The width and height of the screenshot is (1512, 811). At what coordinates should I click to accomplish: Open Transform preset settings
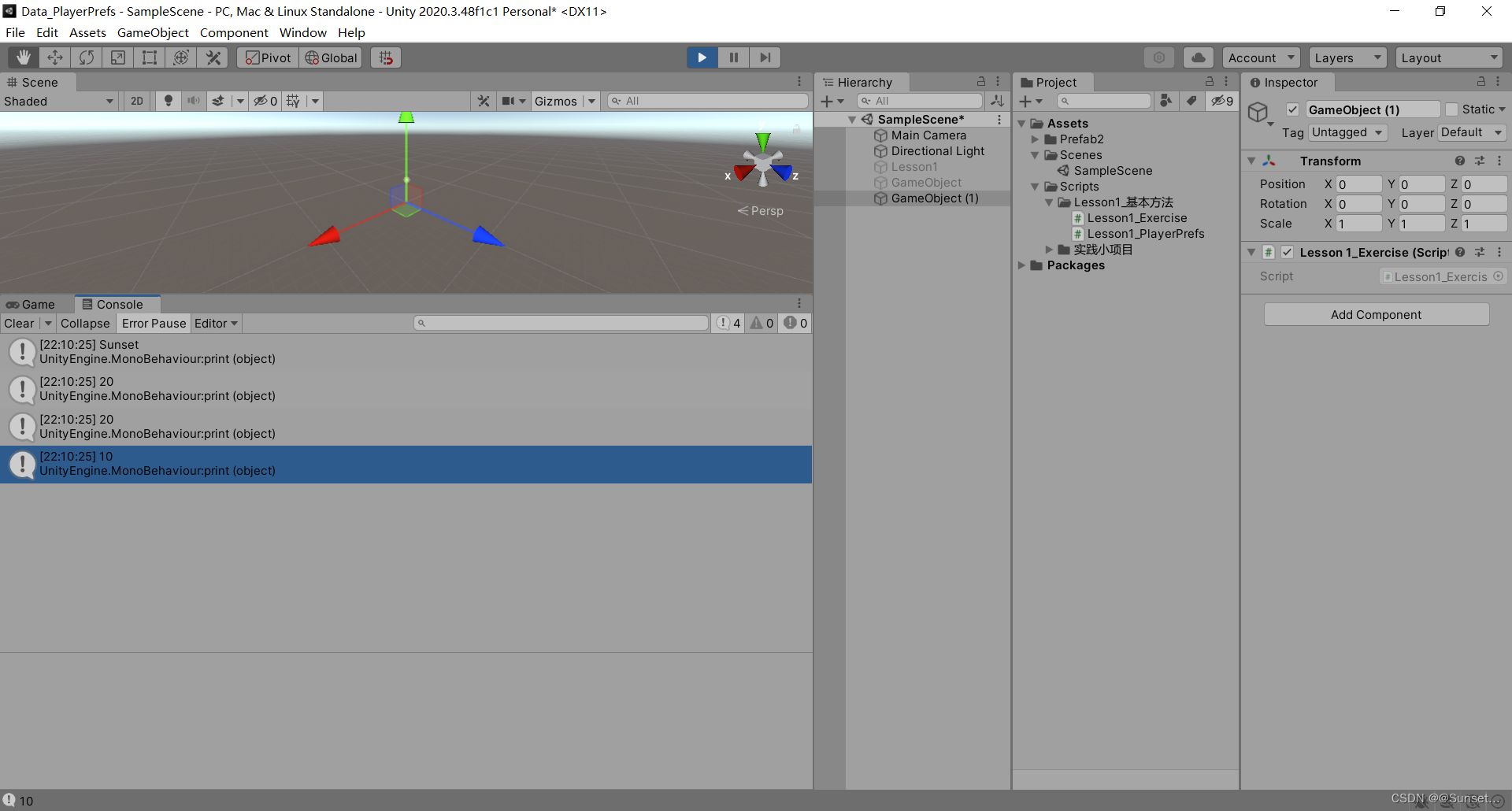click(1480, 161)
